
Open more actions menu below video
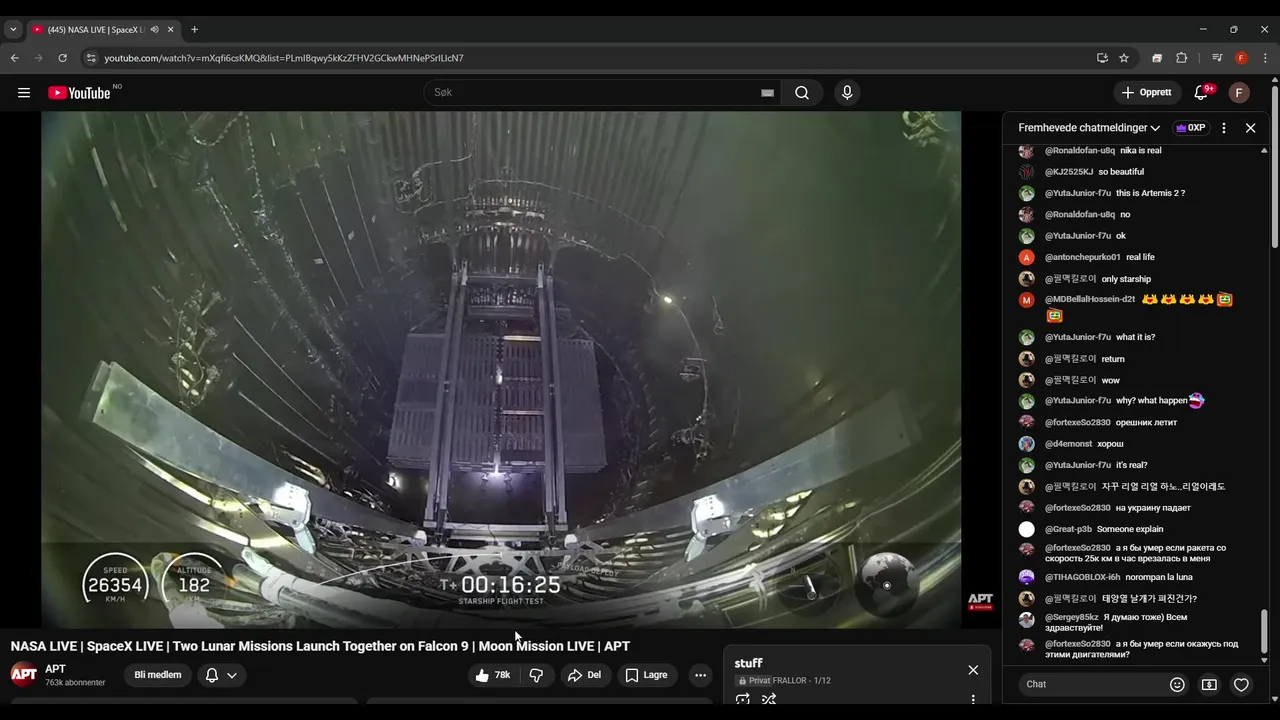[x=700, y=675]
